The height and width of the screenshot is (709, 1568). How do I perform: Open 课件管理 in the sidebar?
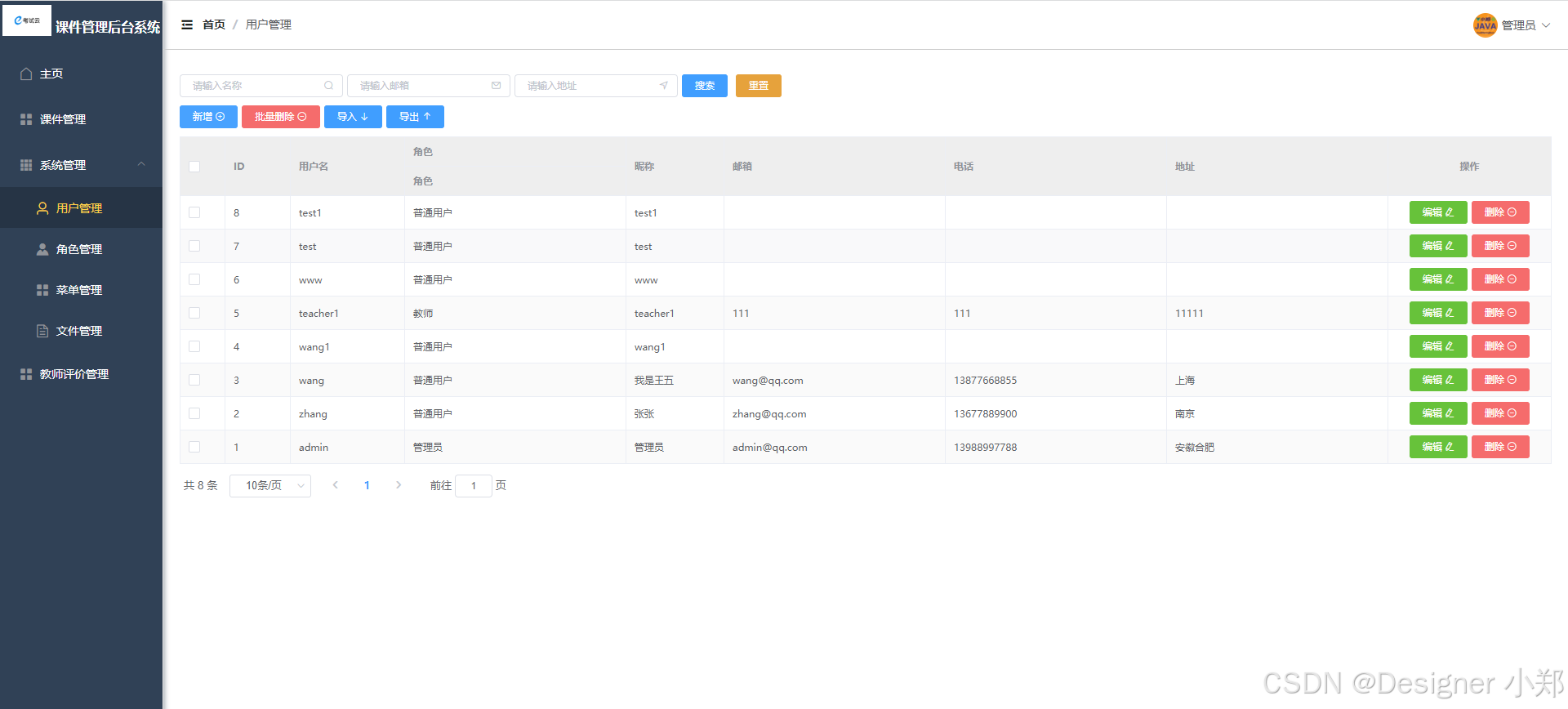(82, 119)
